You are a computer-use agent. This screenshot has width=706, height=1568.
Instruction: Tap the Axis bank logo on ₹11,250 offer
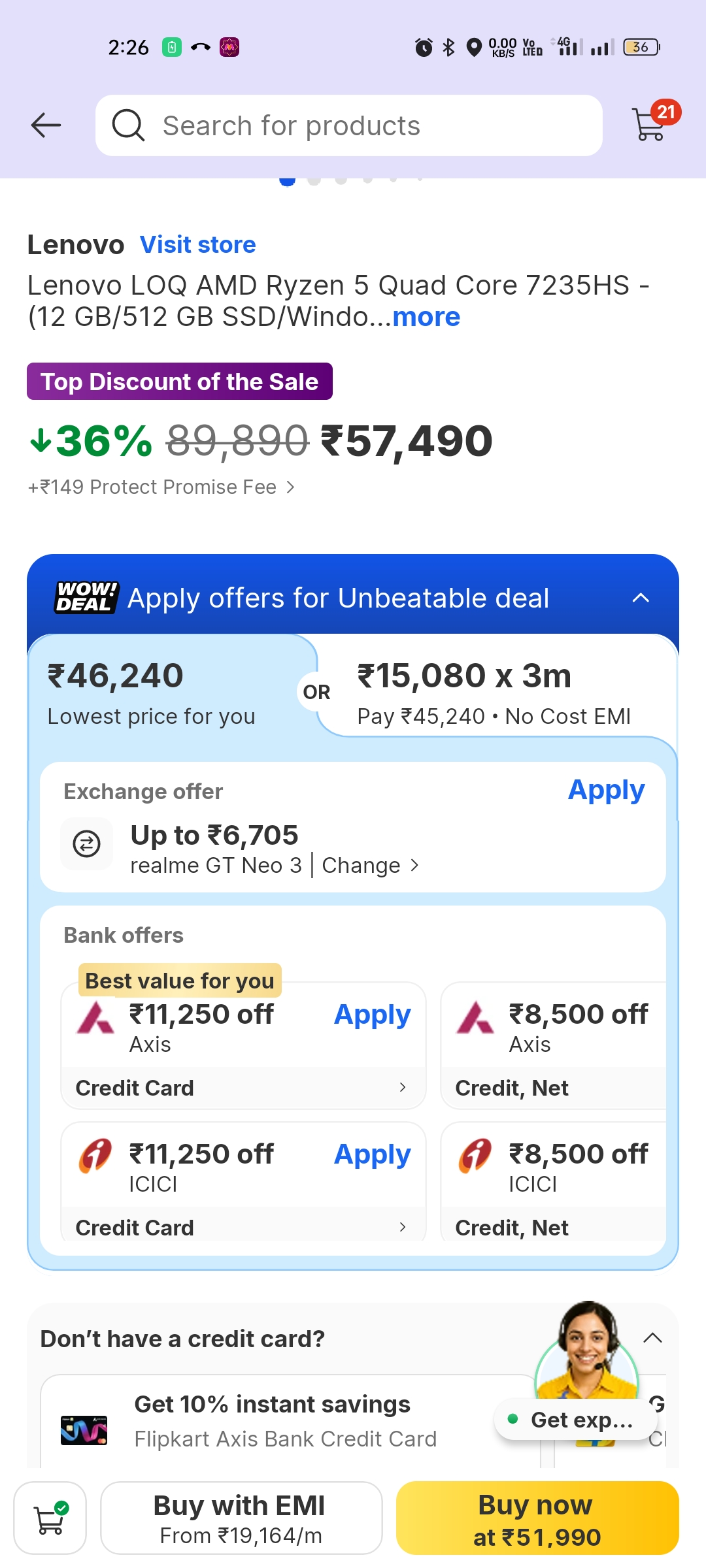(95, 1018)
